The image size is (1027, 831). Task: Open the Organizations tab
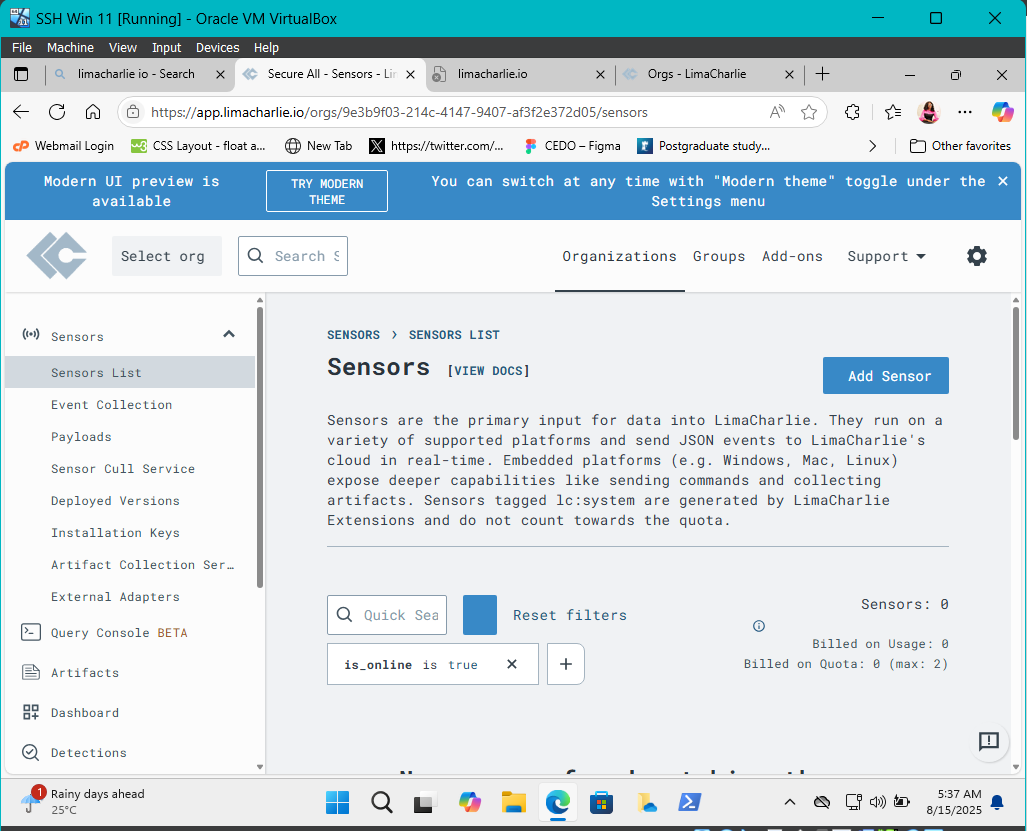(x=619, y=256)
